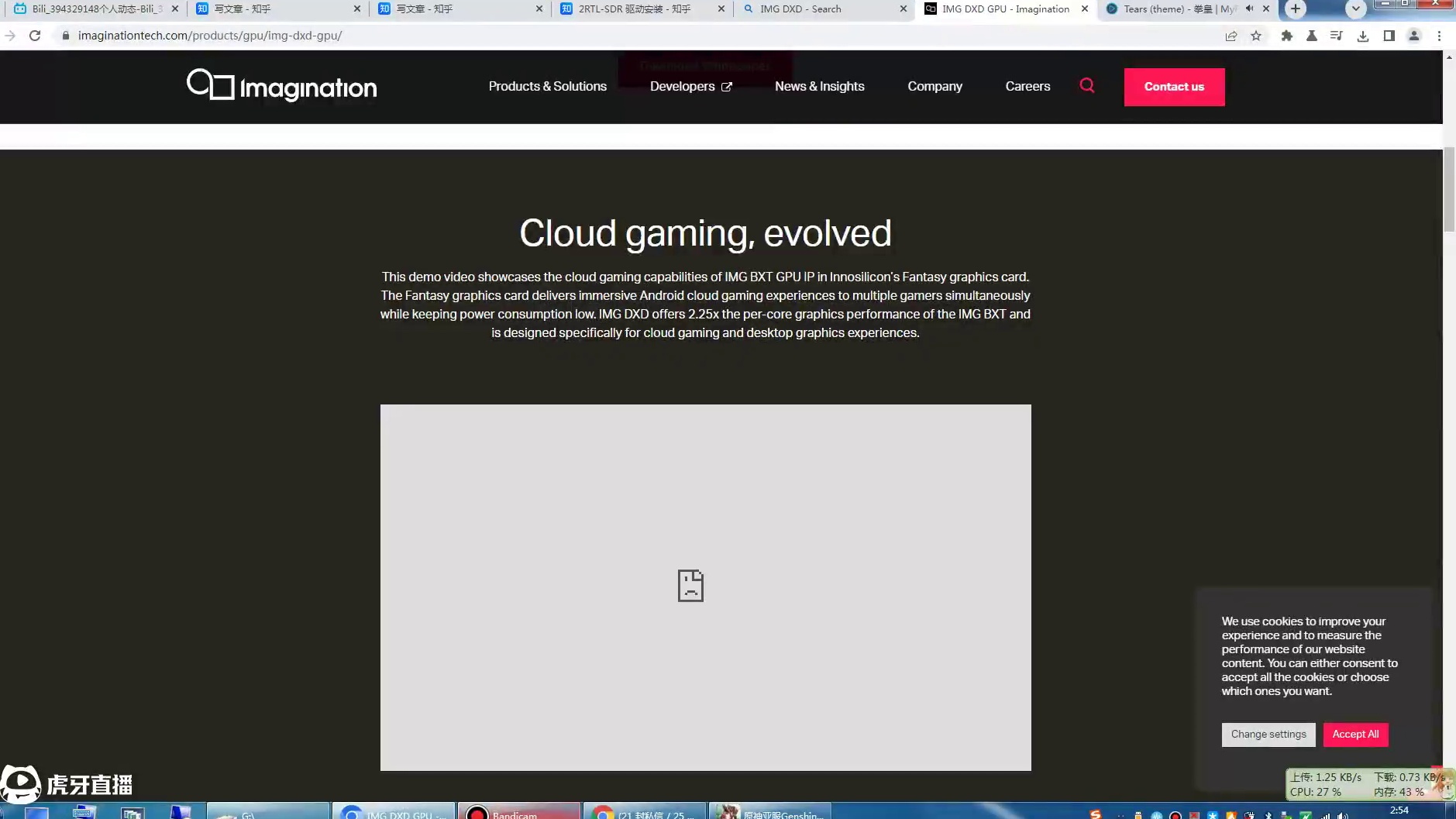Click the Contact us button
1456x819 pixels.
pos(1174,87)
